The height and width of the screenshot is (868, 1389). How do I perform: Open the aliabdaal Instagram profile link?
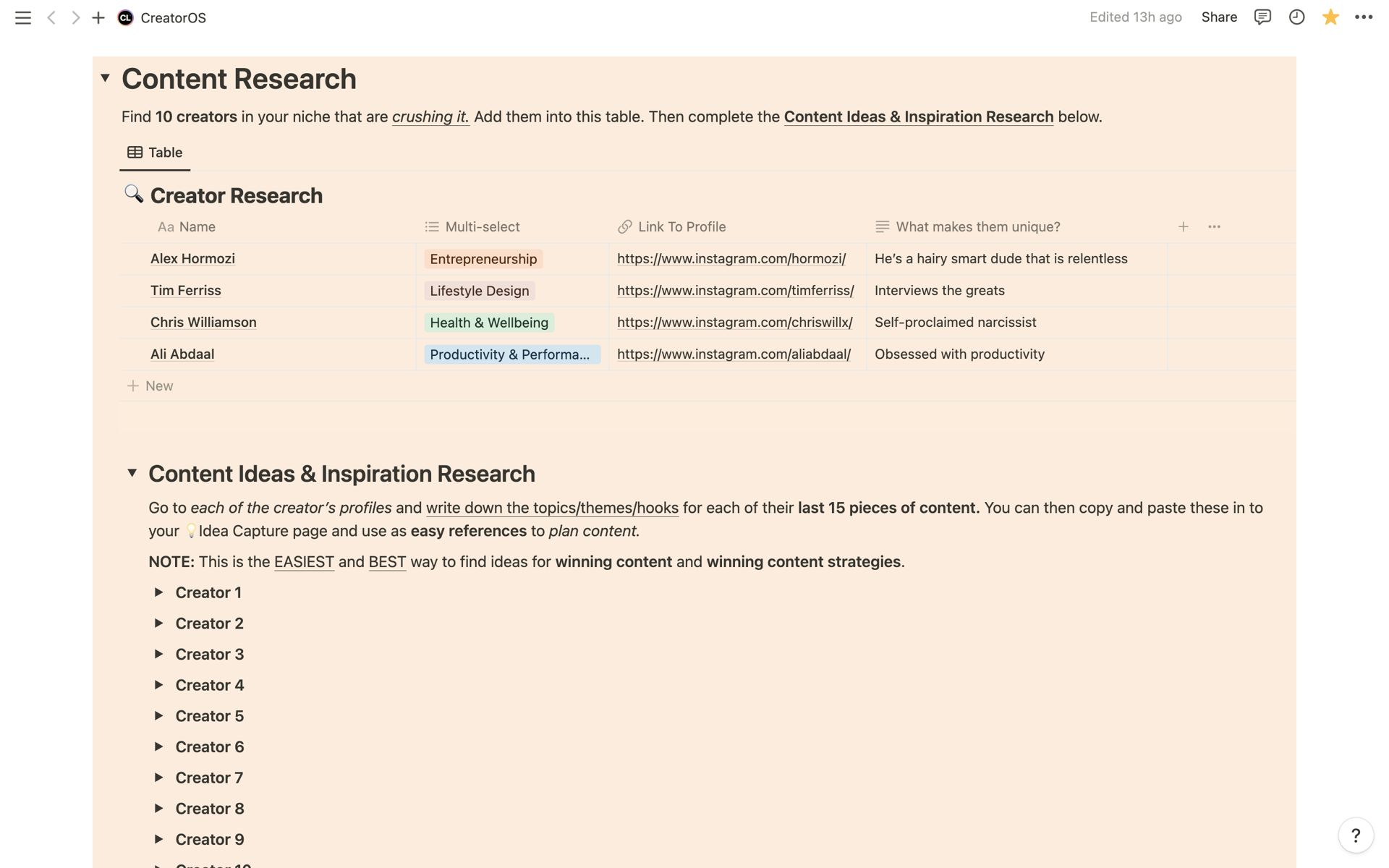click(x=734, y=354)
